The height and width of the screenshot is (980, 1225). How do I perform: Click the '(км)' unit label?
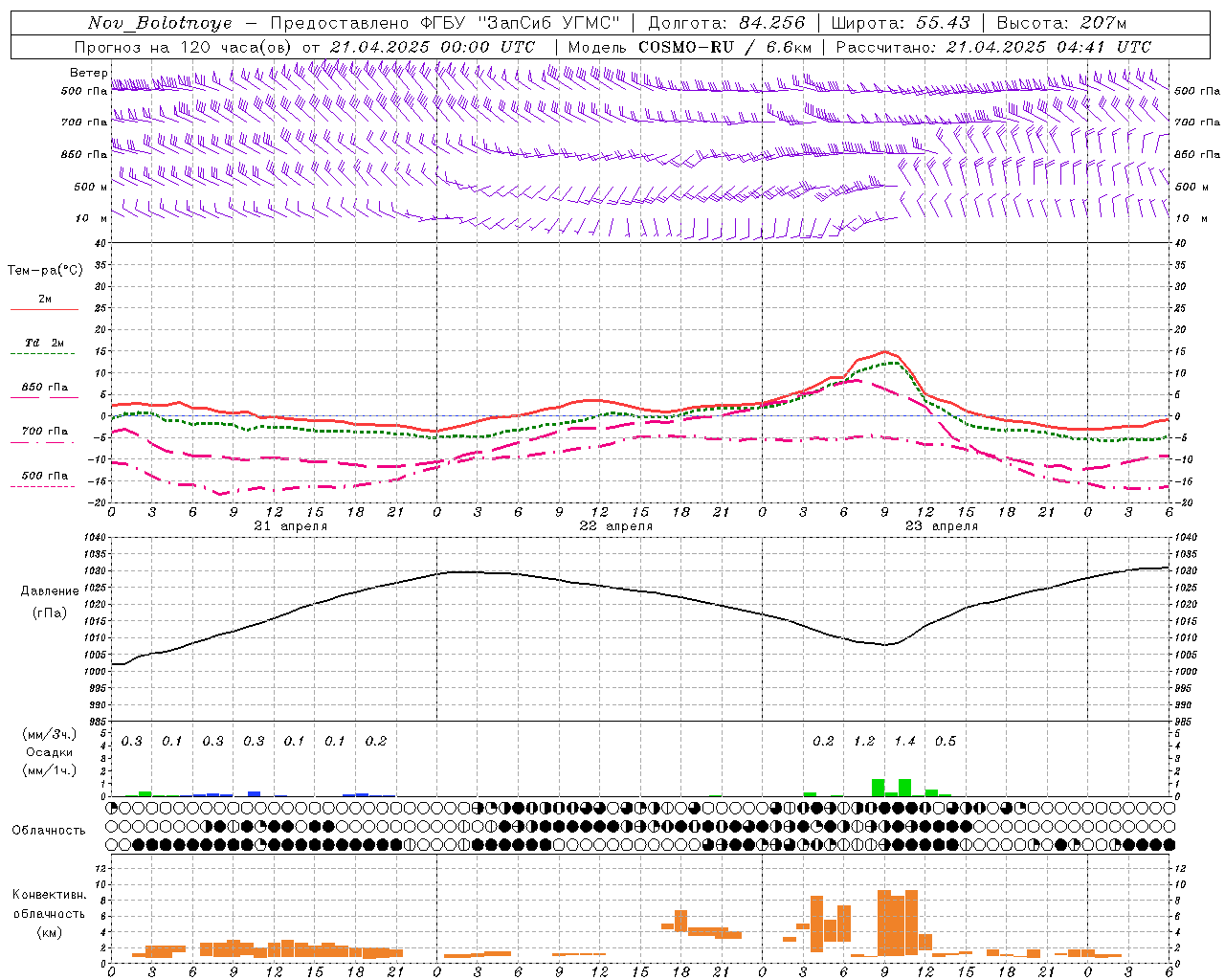49,932
